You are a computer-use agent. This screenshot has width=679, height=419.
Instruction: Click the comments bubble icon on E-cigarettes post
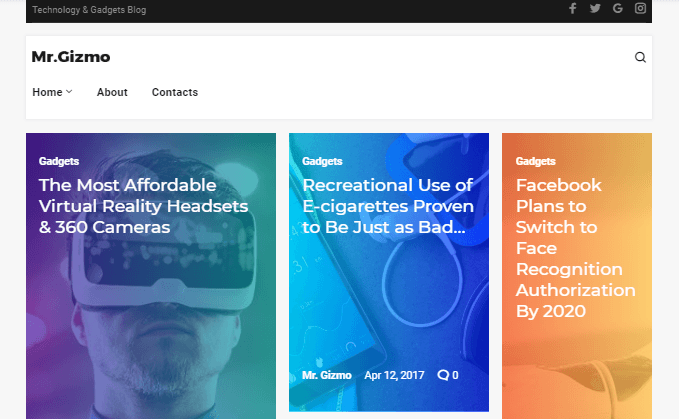[443, 375]
